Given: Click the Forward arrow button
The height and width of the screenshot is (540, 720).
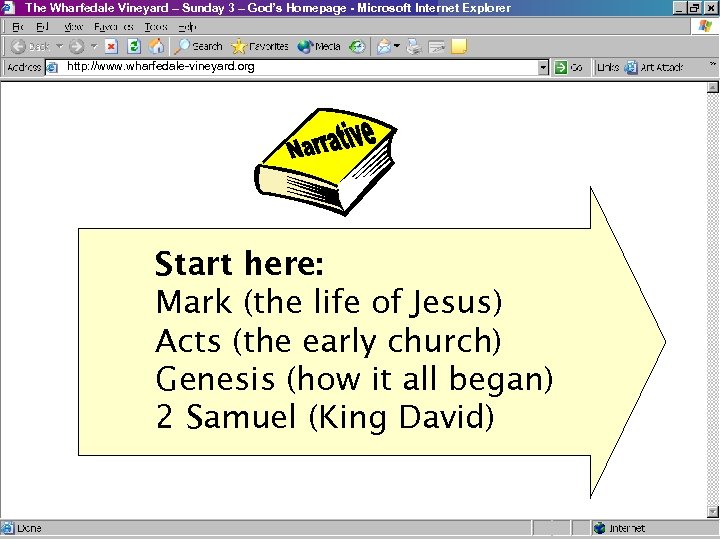Looking at the screenshot, I should [x=77, y=46].
